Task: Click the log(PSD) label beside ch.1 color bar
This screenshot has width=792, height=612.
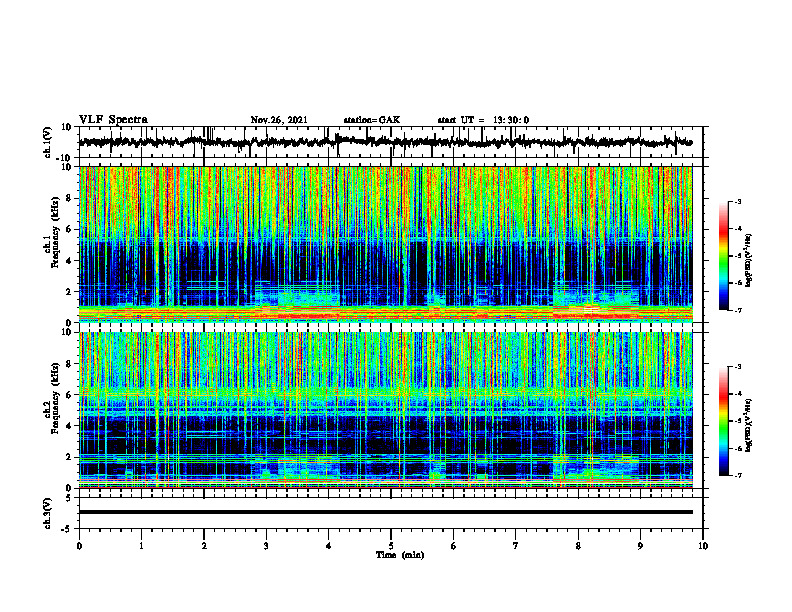Action: point(749,261)
